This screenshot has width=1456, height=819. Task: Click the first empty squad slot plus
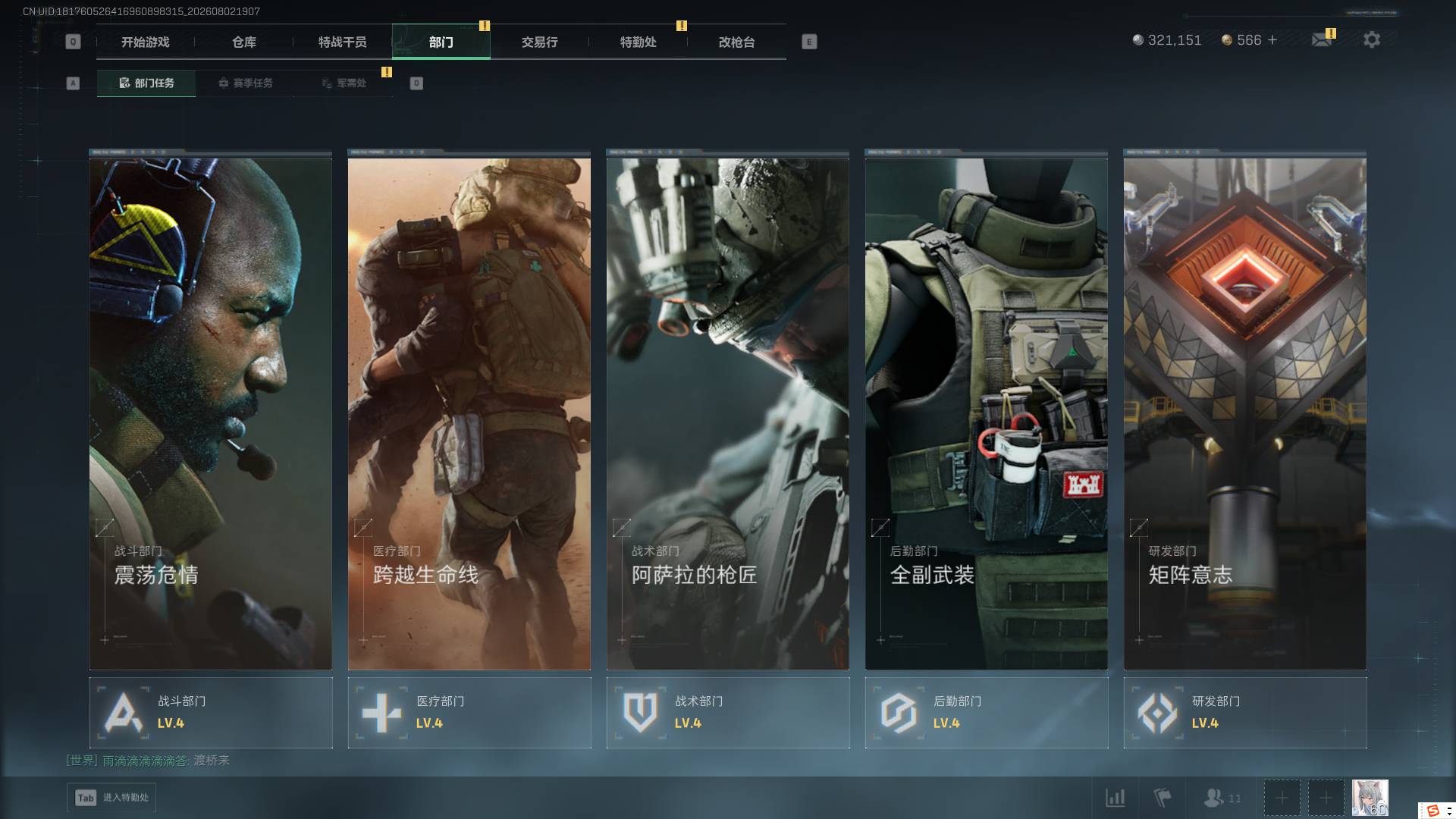tap(1282, 798)
